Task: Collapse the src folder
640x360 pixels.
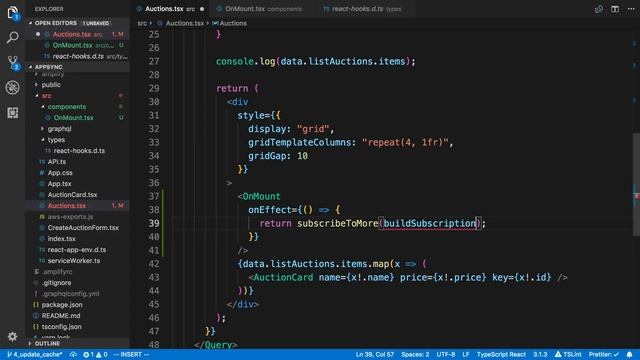Action: [47, 96]
